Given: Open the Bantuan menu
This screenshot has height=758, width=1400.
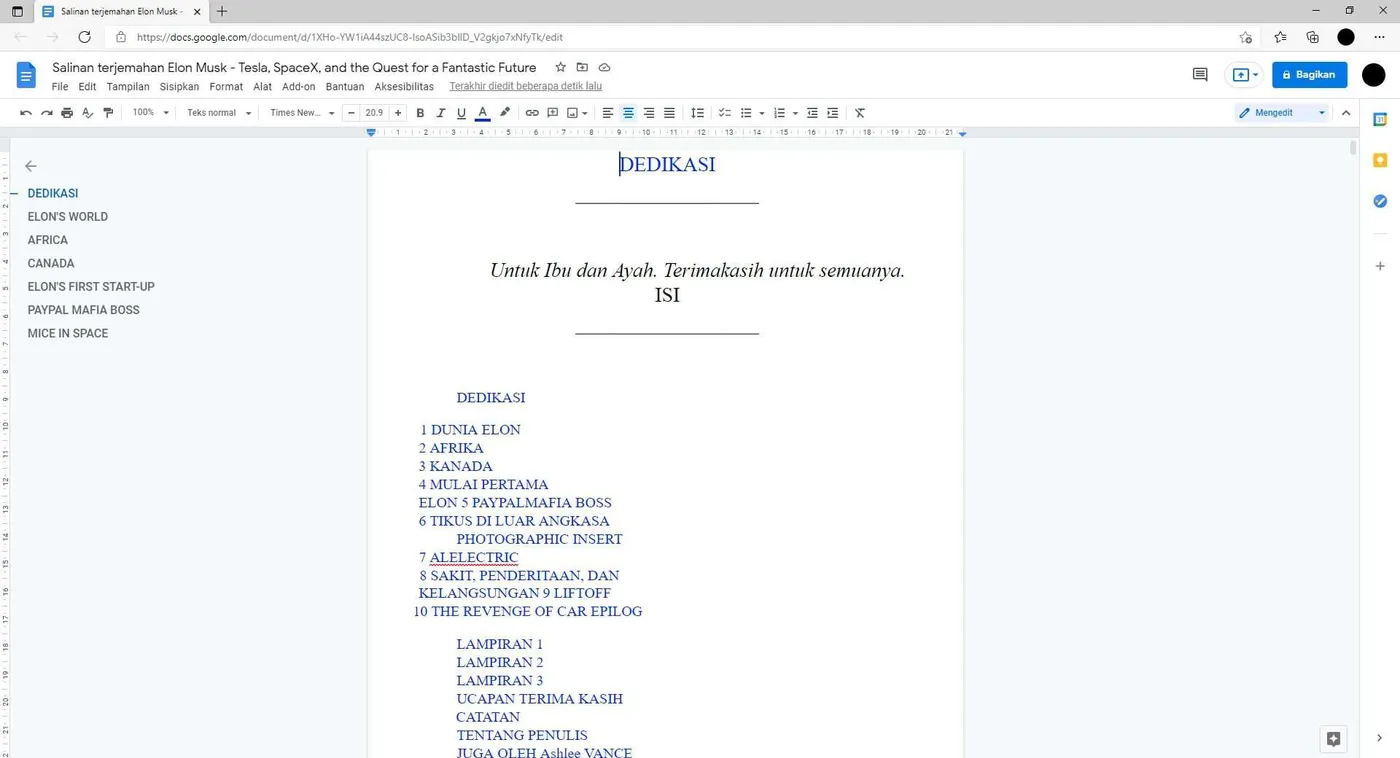Looking at the screenshot, I should click(345, 87).
